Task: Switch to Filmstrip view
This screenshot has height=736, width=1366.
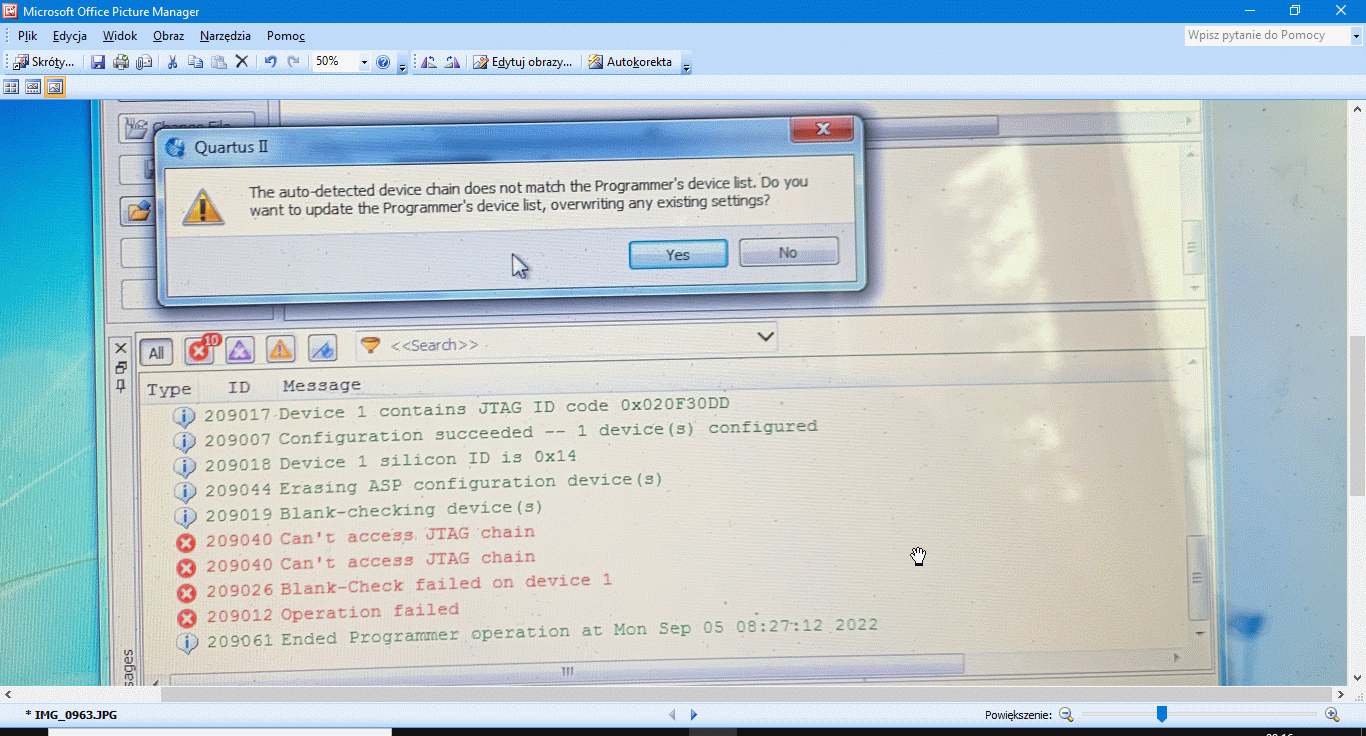Action: click(x=33, y=87)
